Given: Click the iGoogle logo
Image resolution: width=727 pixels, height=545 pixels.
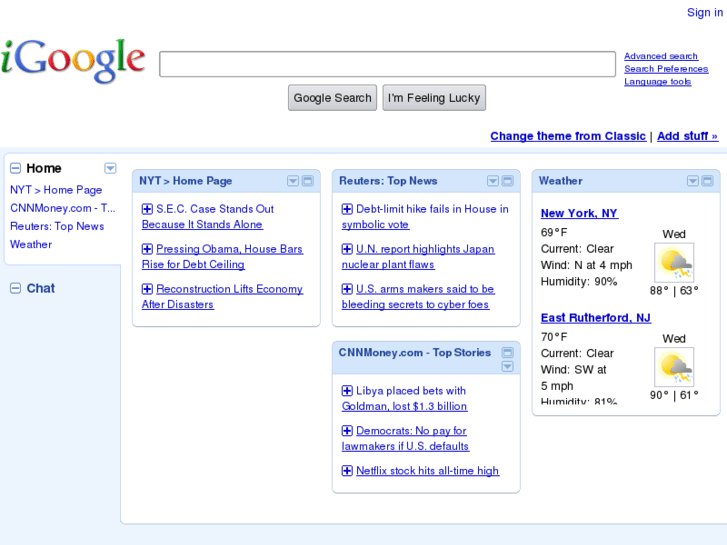Looking at the screenshot, I should (x=73, y=61).
